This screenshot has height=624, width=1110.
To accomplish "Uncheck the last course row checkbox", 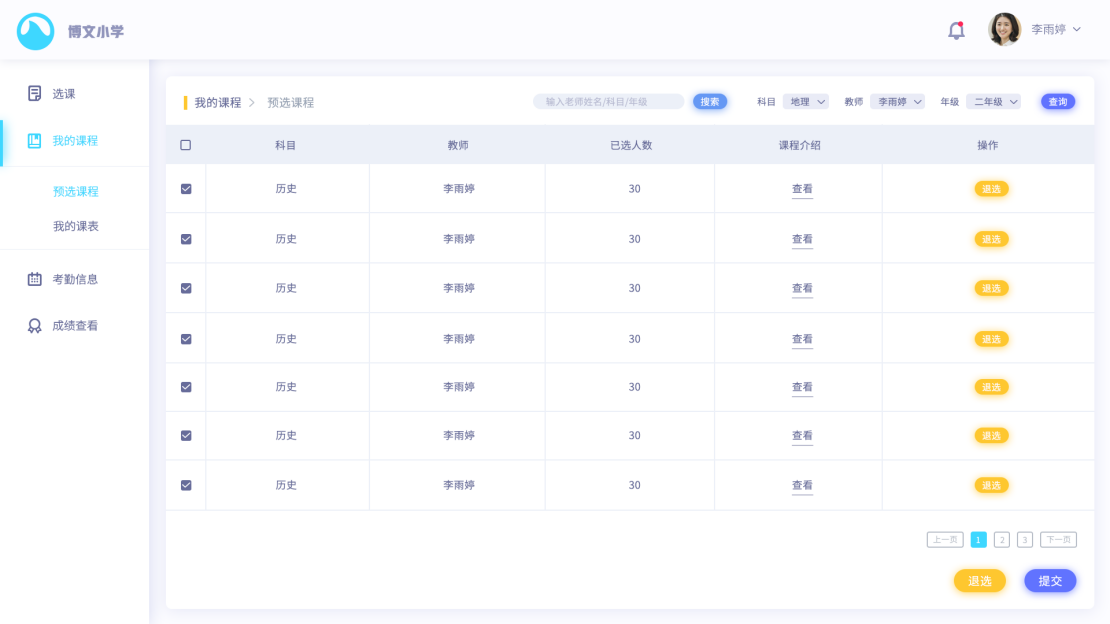I will [x=186, y=485].
